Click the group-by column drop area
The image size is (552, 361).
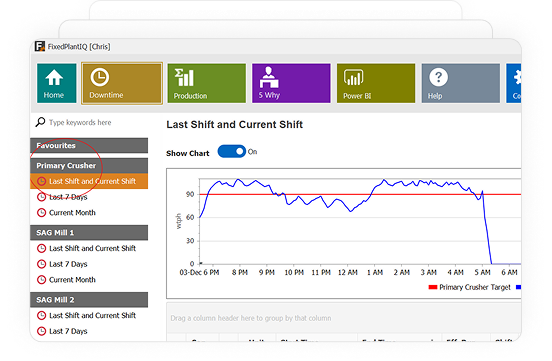click(x=344, y=318)
